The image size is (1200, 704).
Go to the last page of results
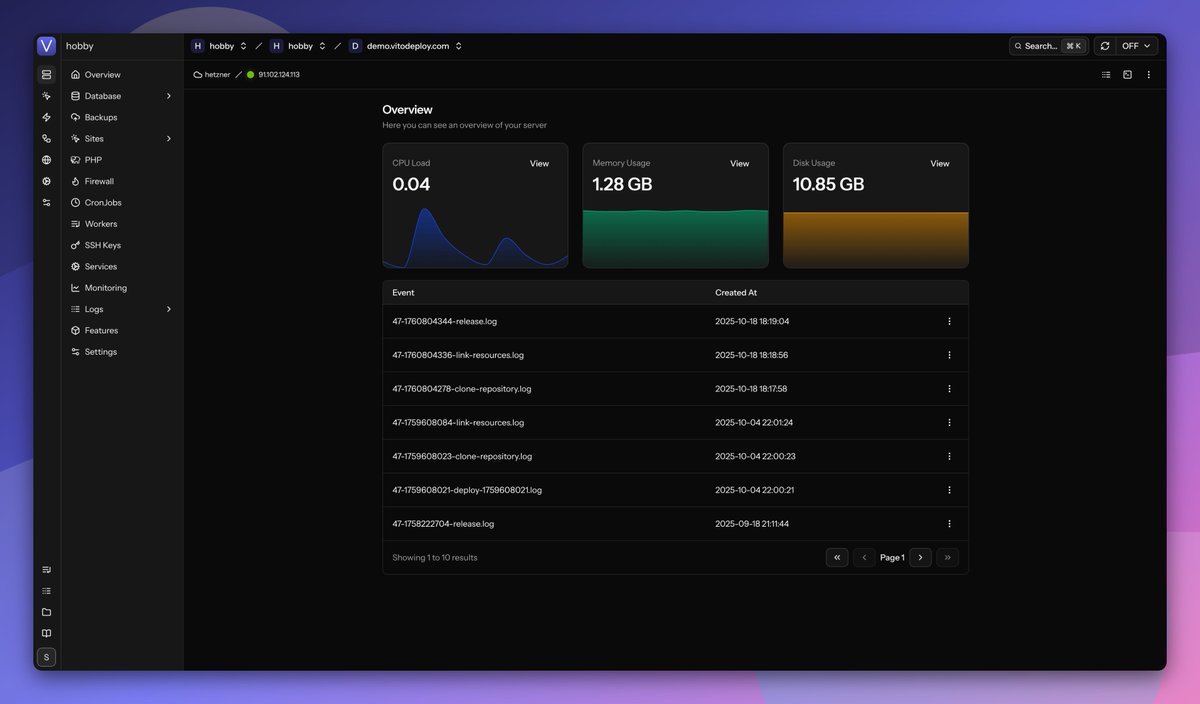coord(948,557)
